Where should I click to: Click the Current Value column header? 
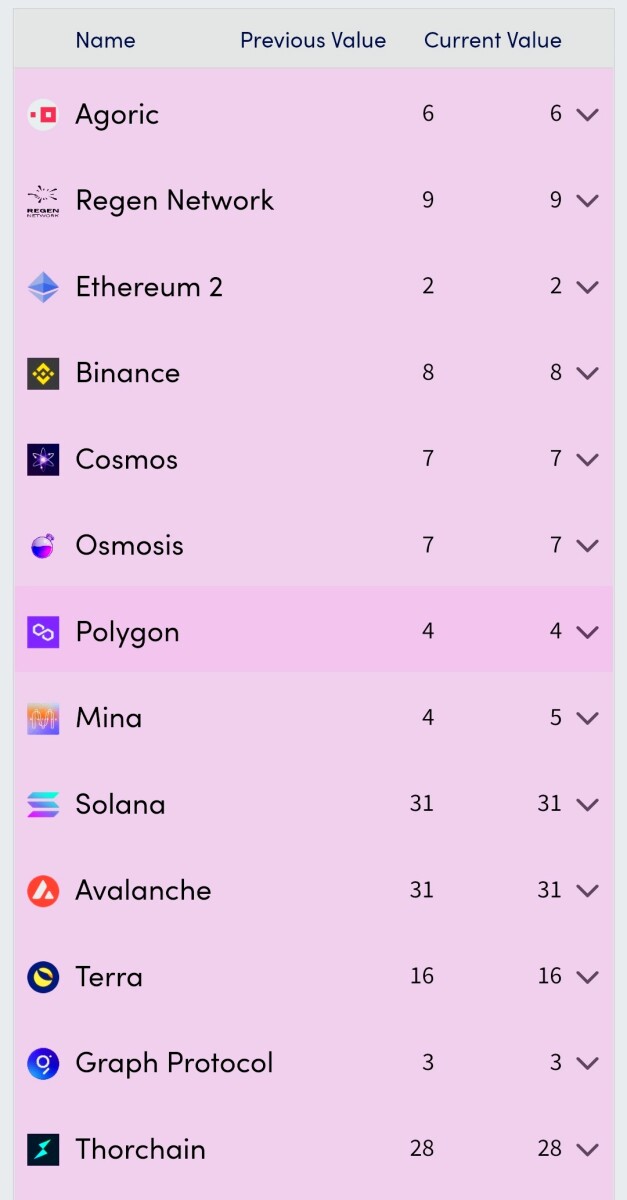(493, 40)
